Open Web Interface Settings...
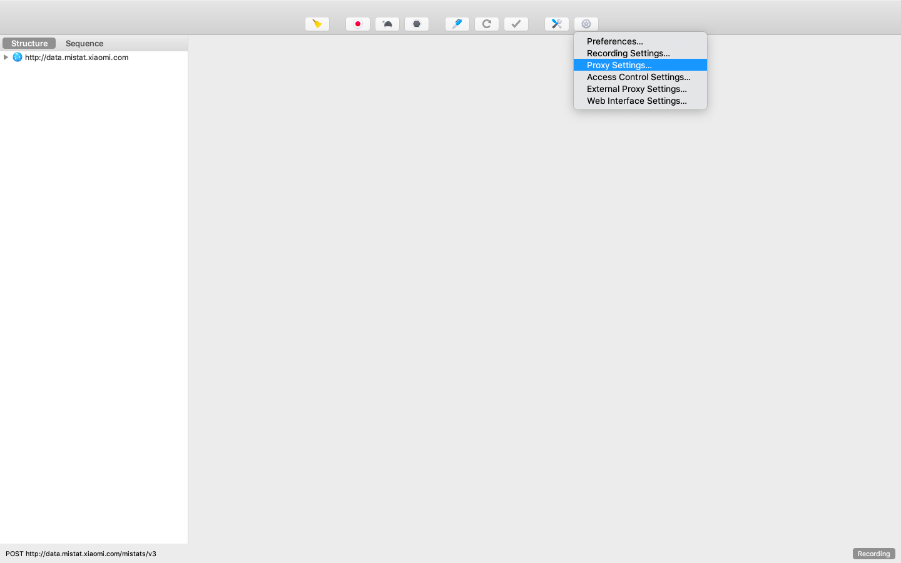Viewport: 901px width, 563px height. [640, 101]
